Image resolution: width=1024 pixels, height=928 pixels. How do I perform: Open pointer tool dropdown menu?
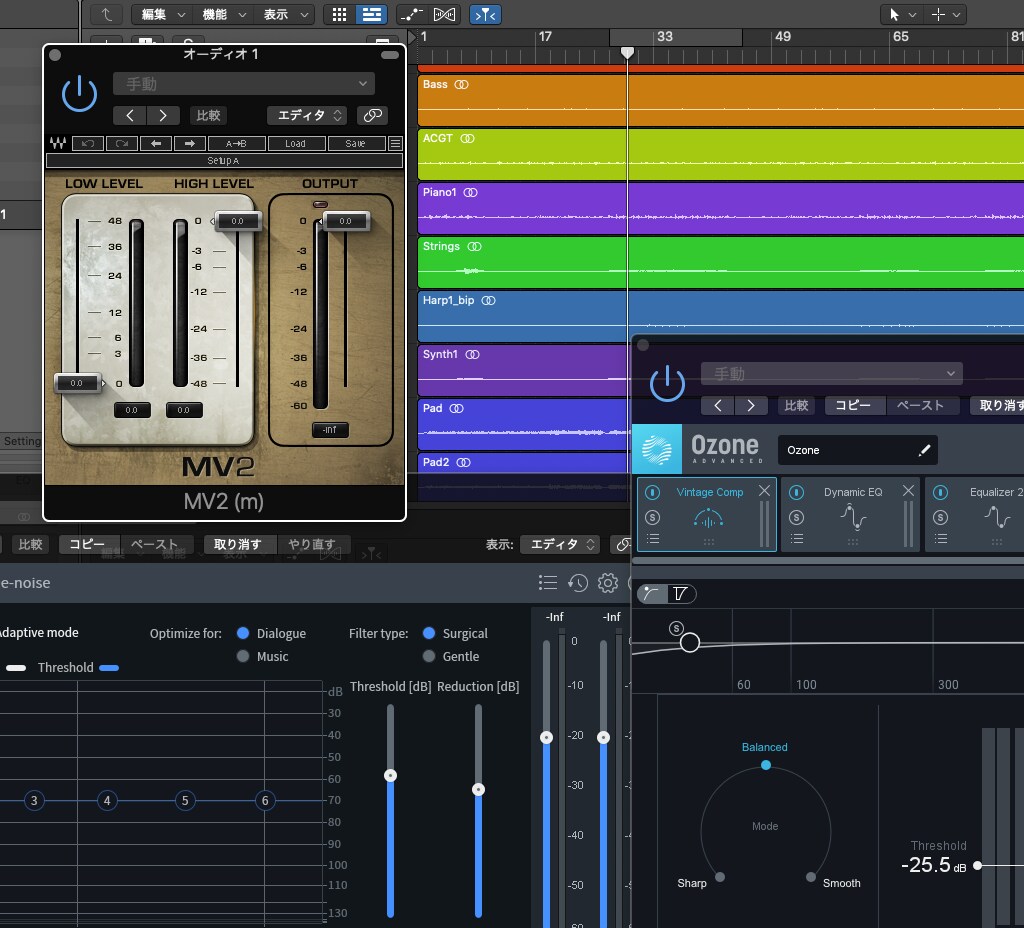coord(902,14)
